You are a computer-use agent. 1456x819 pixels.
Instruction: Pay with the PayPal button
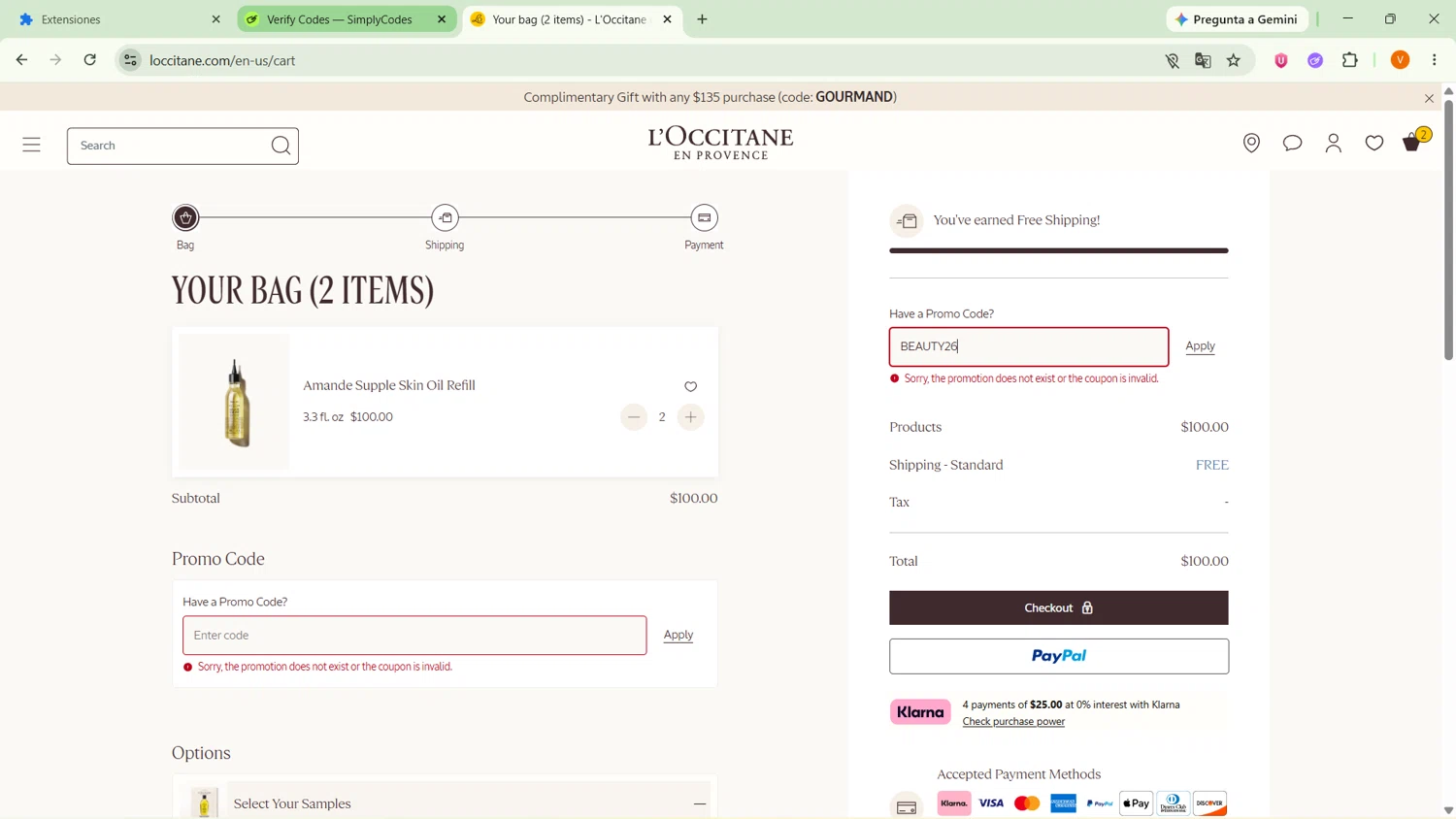[1059, 656]
